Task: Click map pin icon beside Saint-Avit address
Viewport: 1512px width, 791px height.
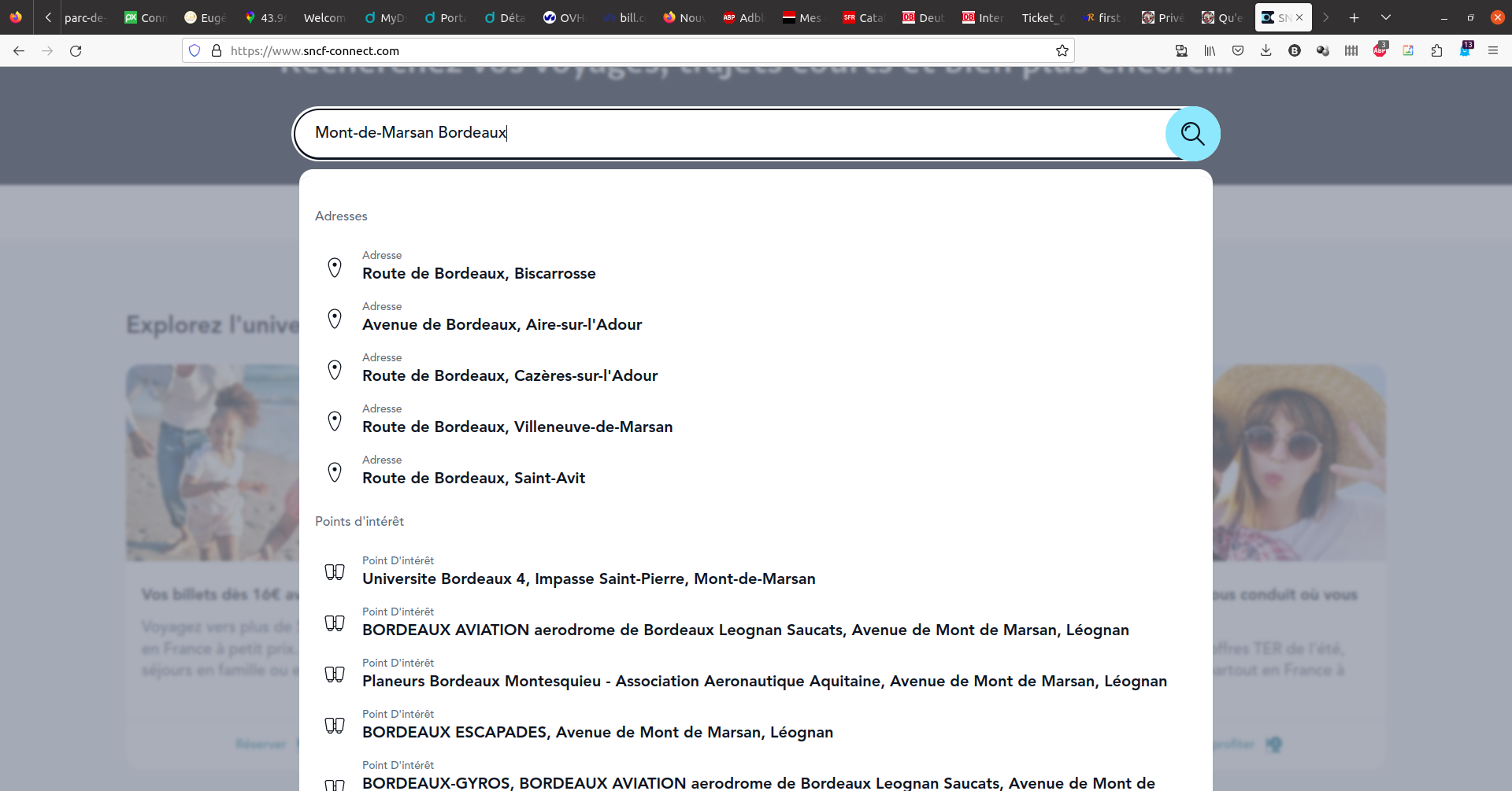Action: point(335,472)
